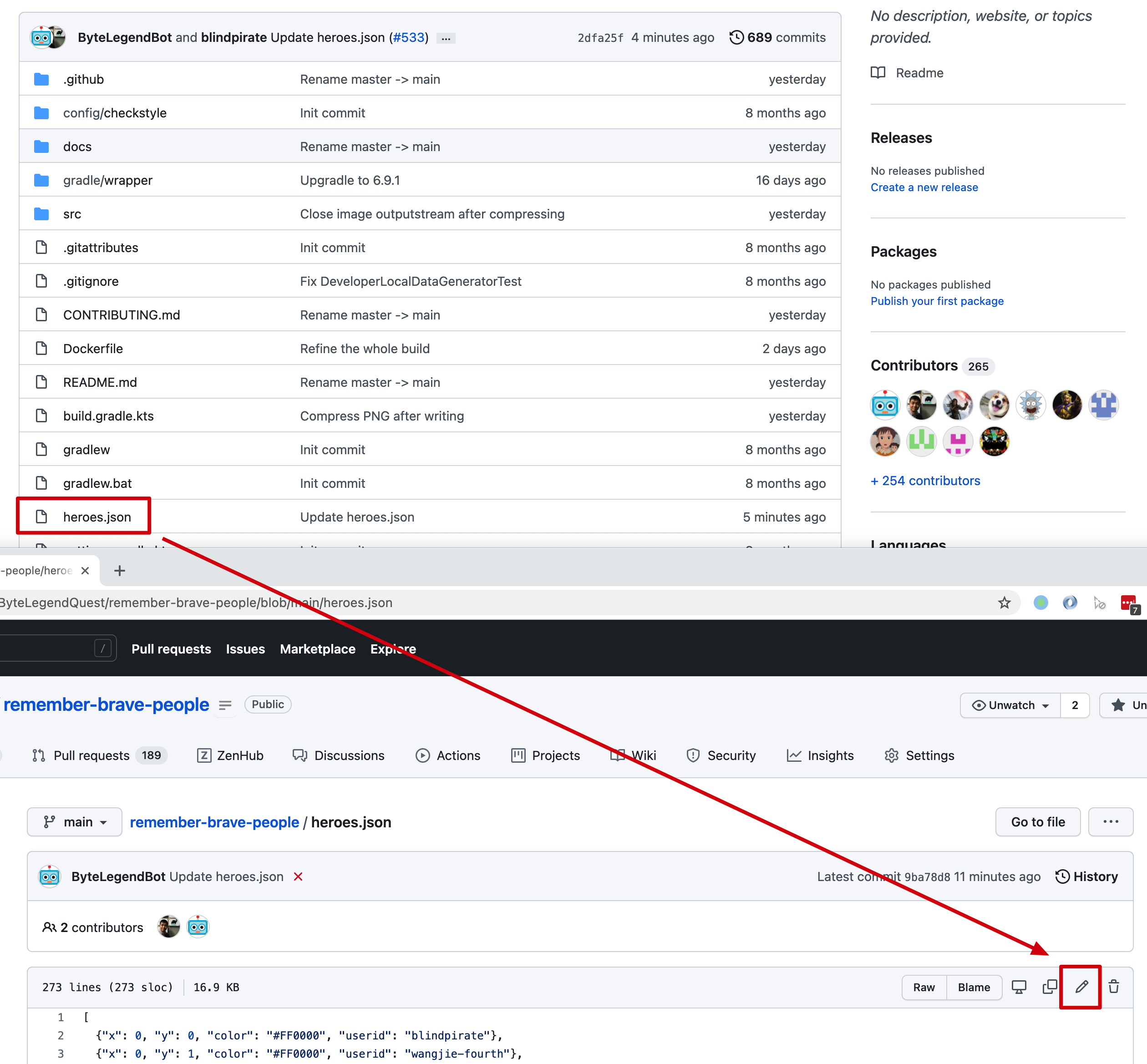Click Pull requests in the dark header

(x=171, y=649)
